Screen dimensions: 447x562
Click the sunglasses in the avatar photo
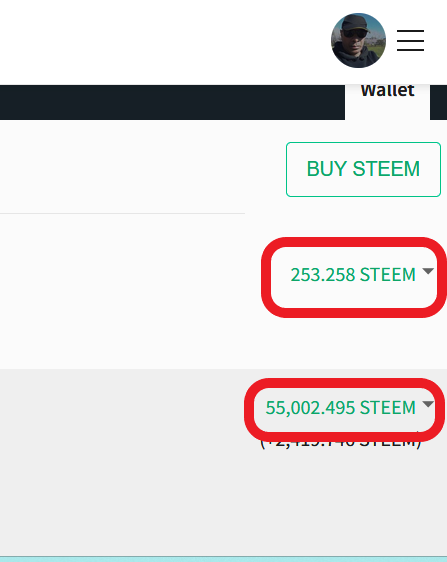coord(354,34)
